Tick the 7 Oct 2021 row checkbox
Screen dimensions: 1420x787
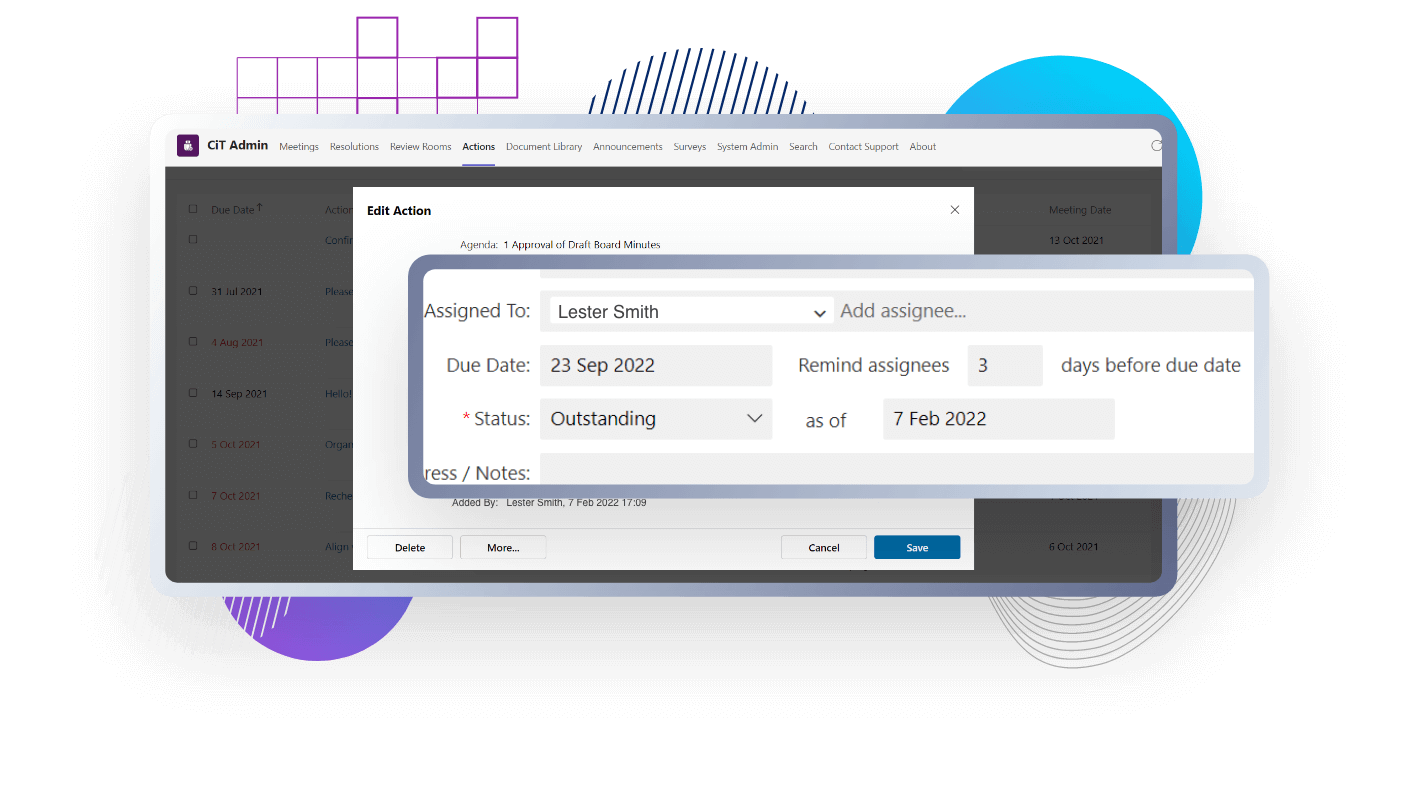tap(193, 495)
